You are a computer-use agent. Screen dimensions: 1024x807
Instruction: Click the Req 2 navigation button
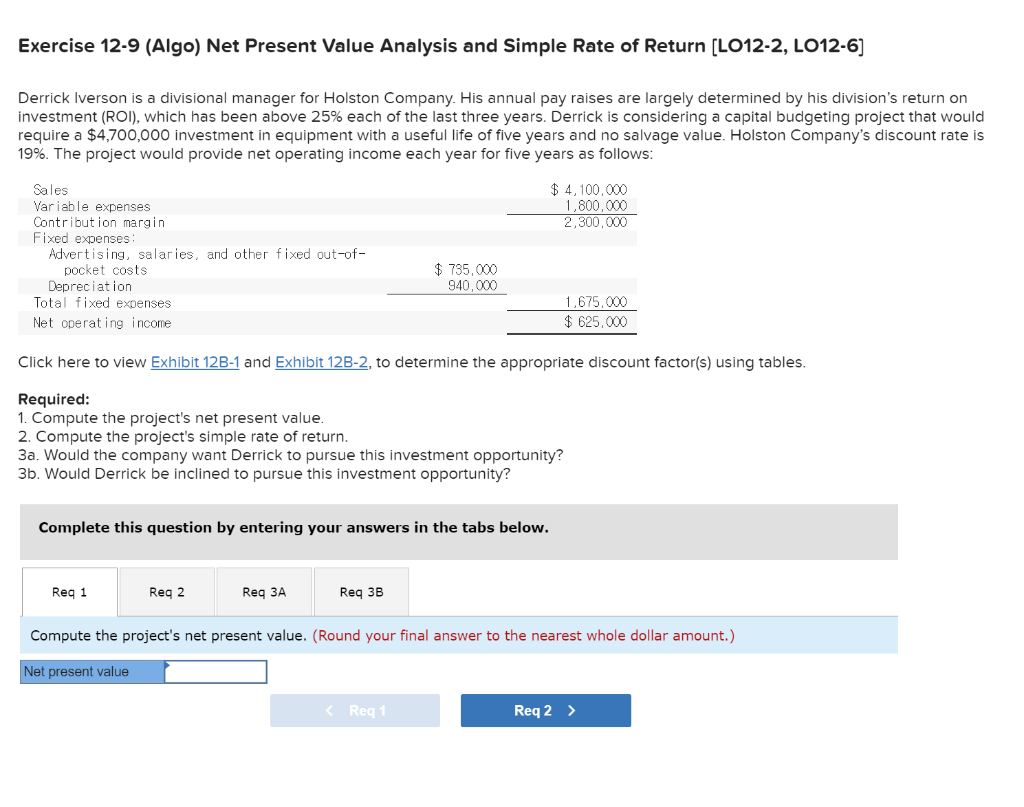tap(545, 710)
